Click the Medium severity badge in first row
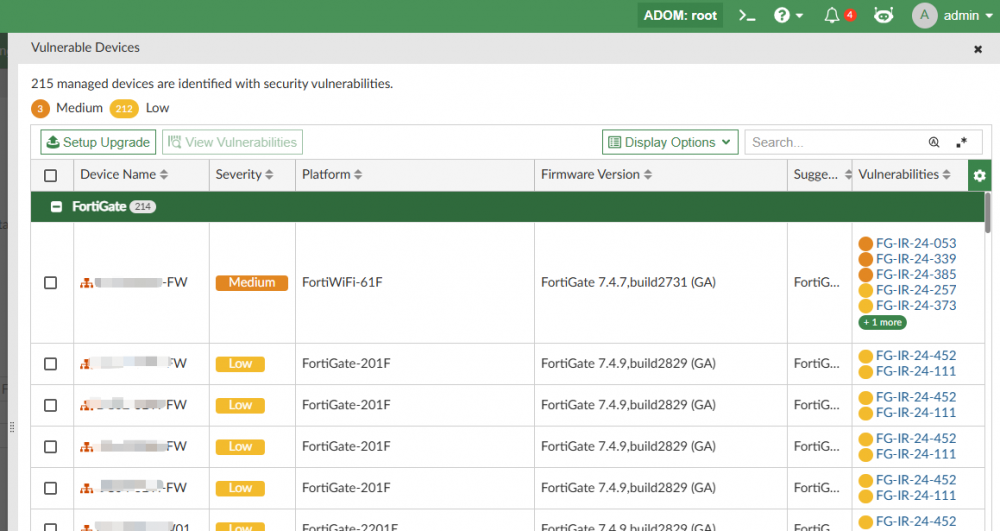The height and width of the screenshot is (531, 1000). click(x=252, y=282)
